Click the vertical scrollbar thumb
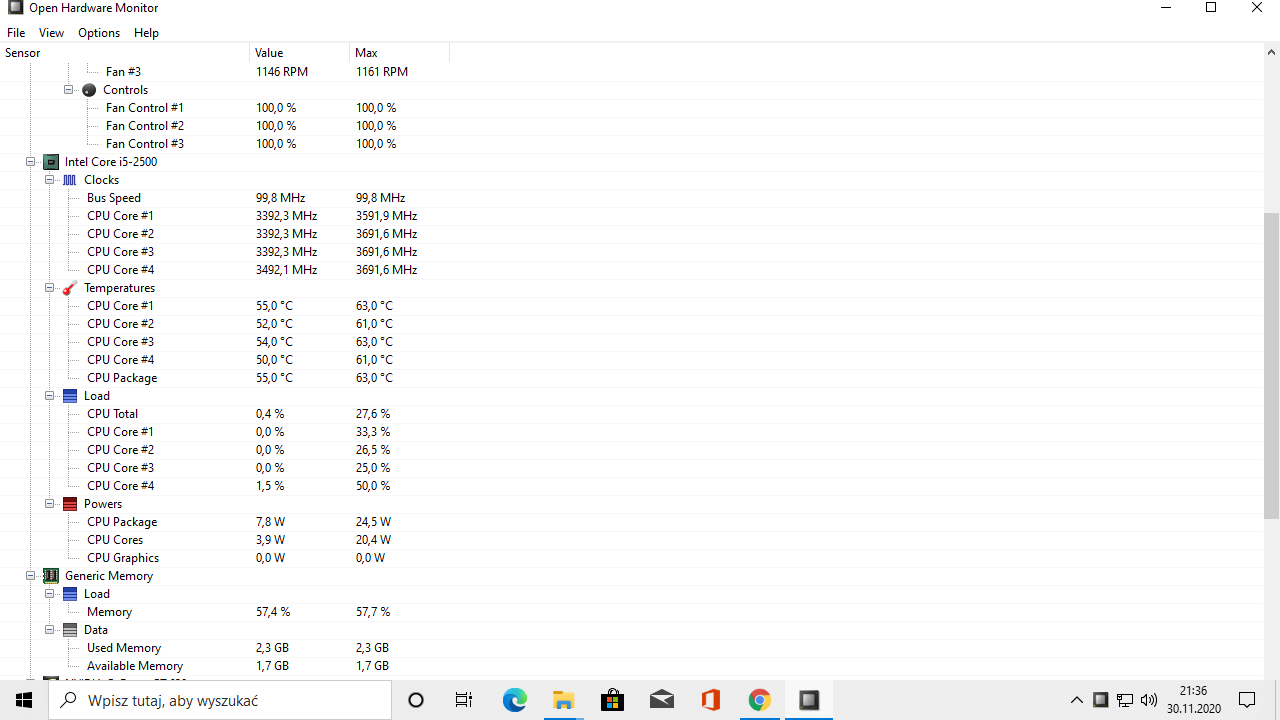Screen dimensions: 1280x720 pos(1272,365)
